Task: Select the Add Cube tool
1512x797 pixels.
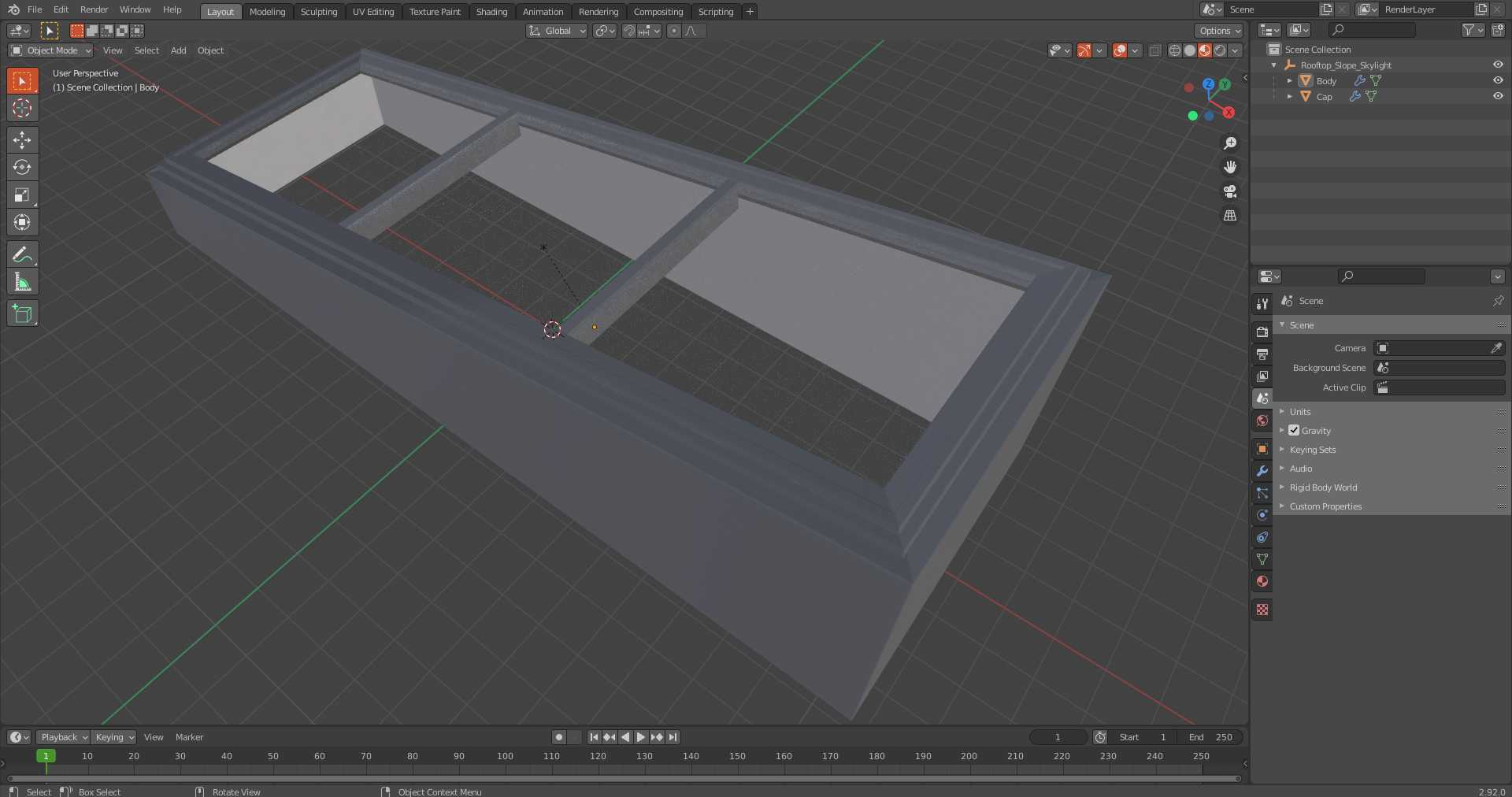Action: 22,313
